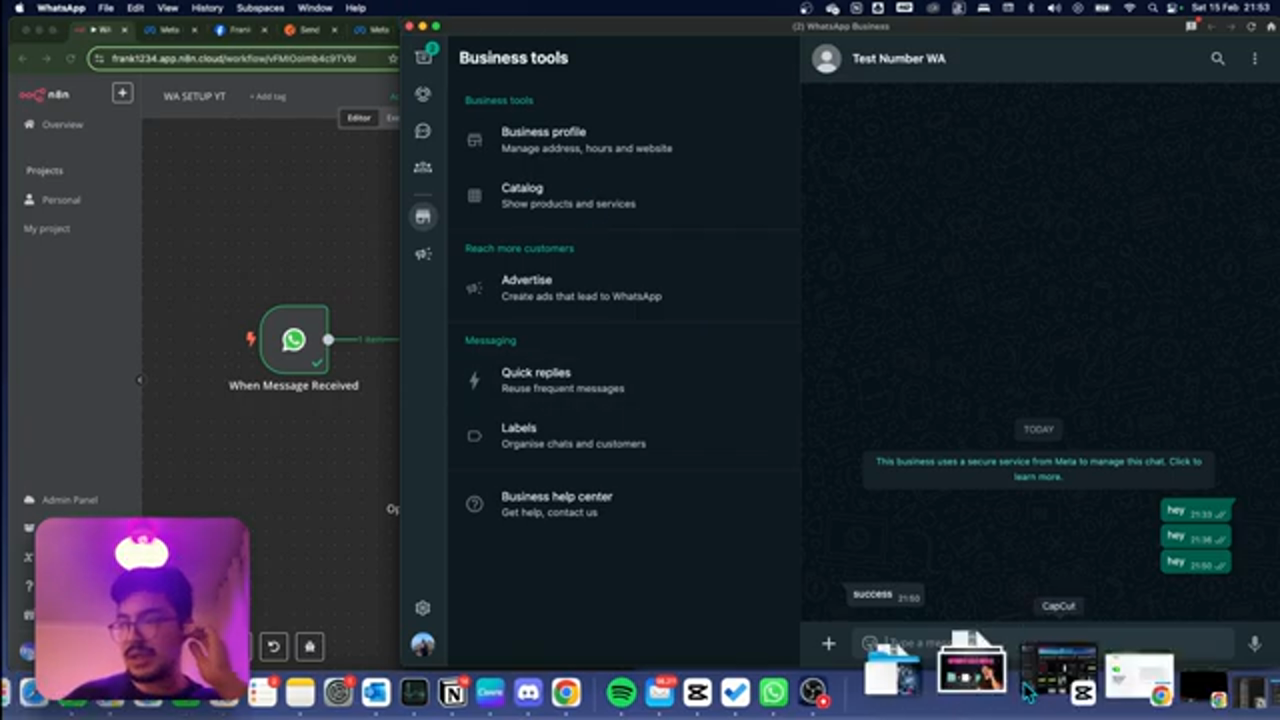Open the Help menu
Screen dimensions: 1280x720
(x=355, y=8)
